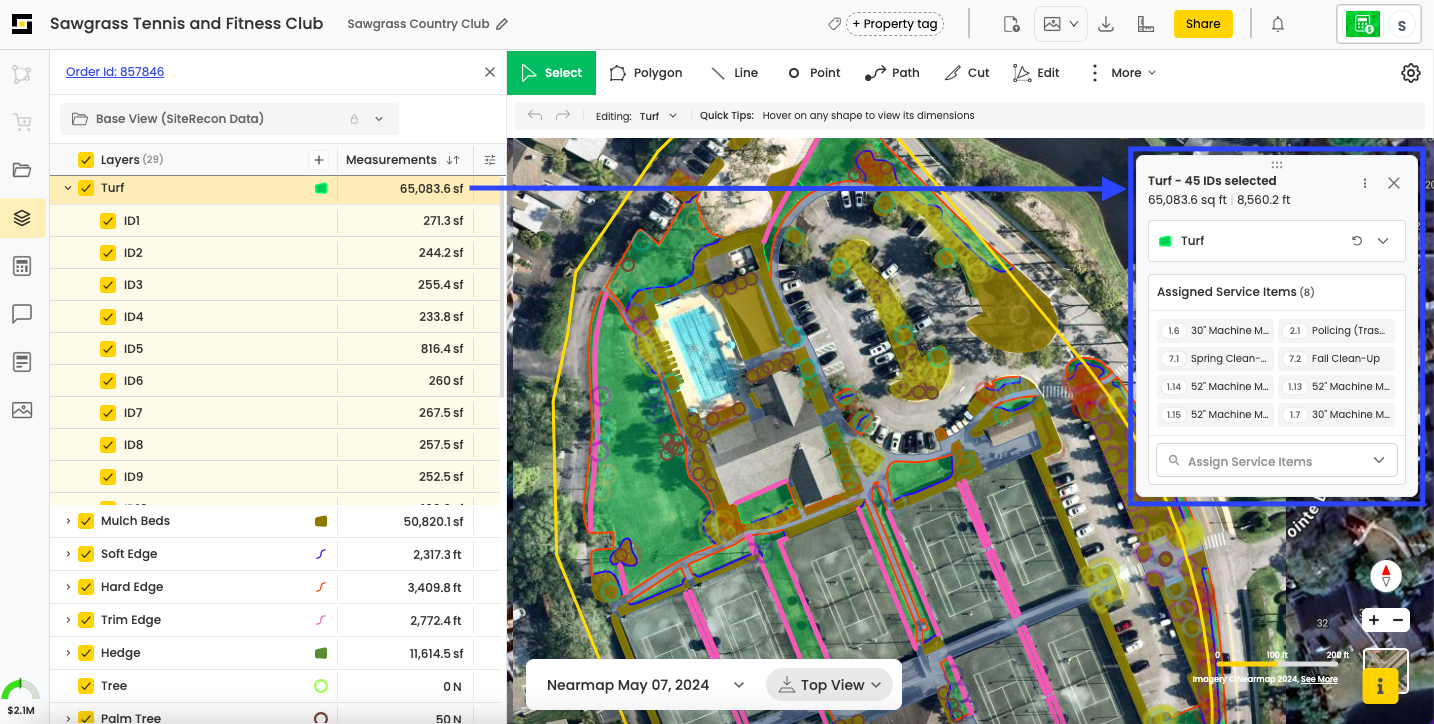Expand the Hard Edge layer
The width and height of the screenshot is (1434, 724).
[x=68, y=587]
